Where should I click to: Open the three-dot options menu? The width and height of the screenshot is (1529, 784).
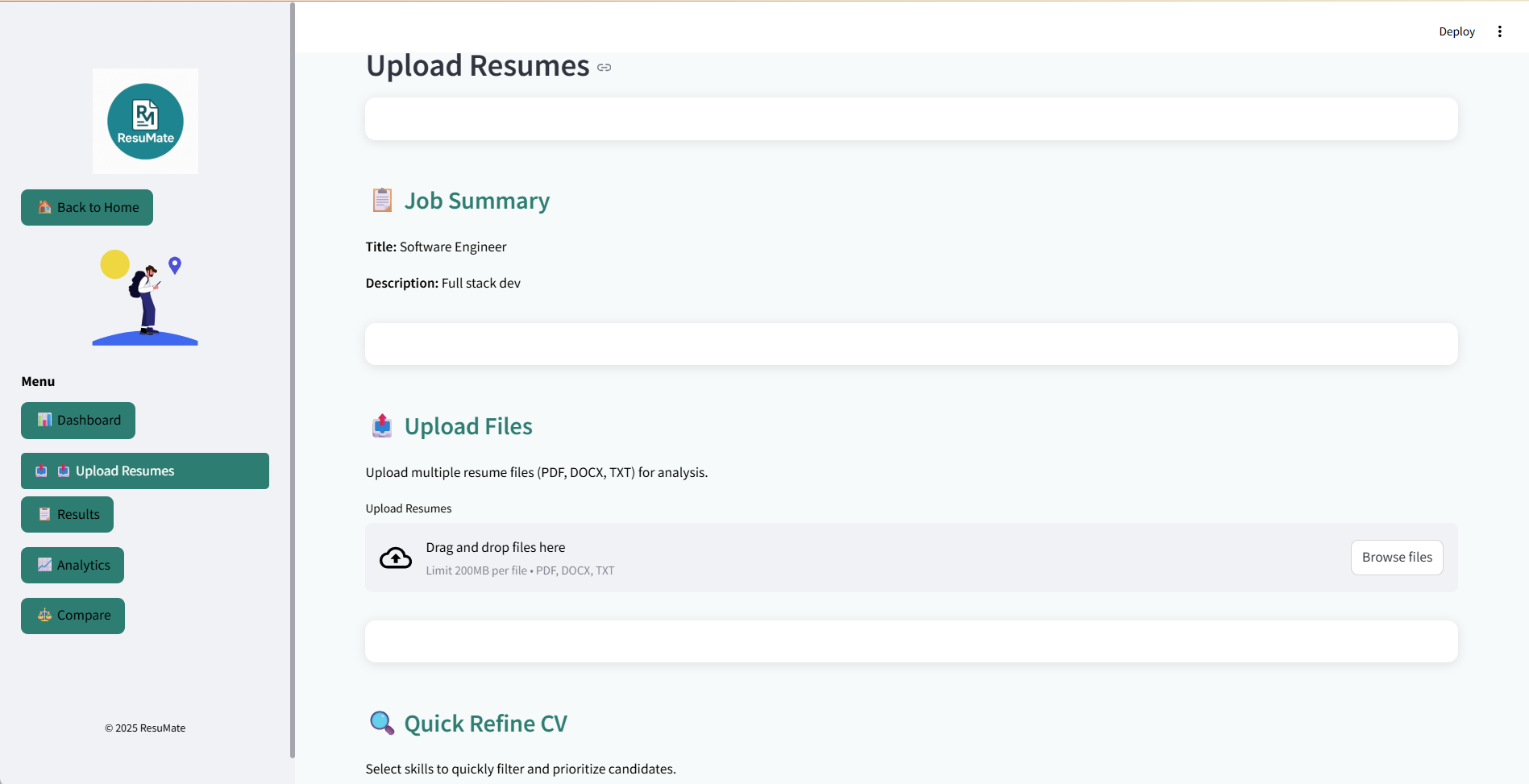(x=1499, y=31)
